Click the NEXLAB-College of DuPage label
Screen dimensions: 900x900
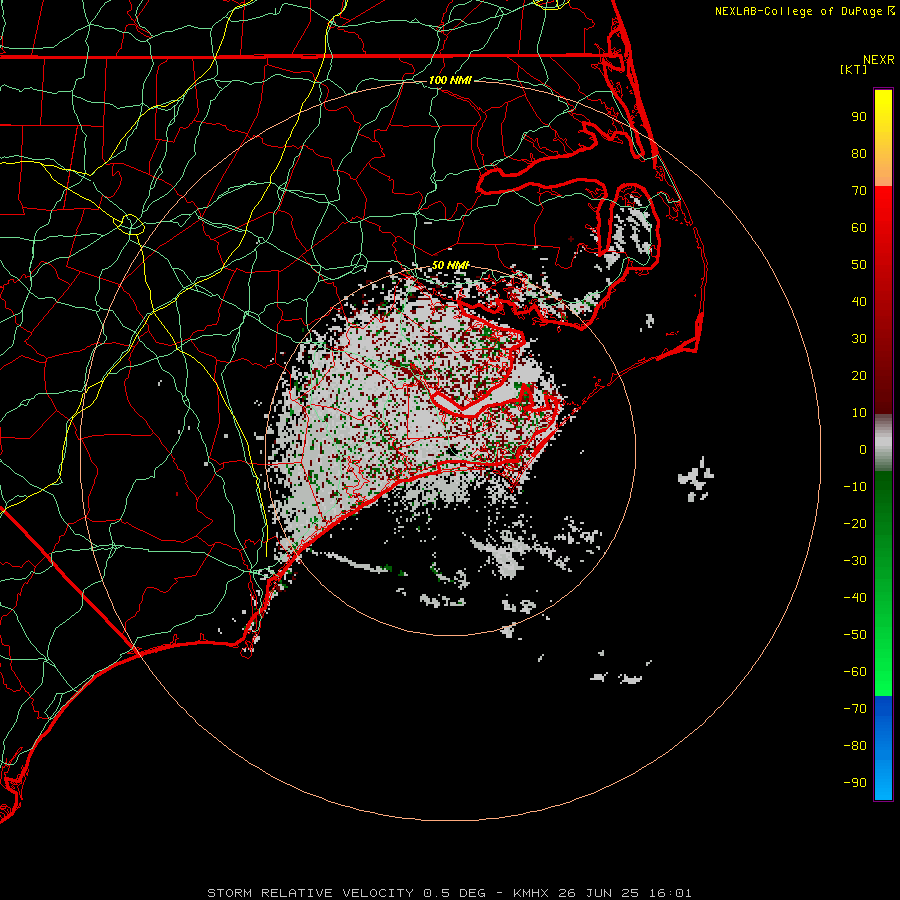(x=804, y=11)
